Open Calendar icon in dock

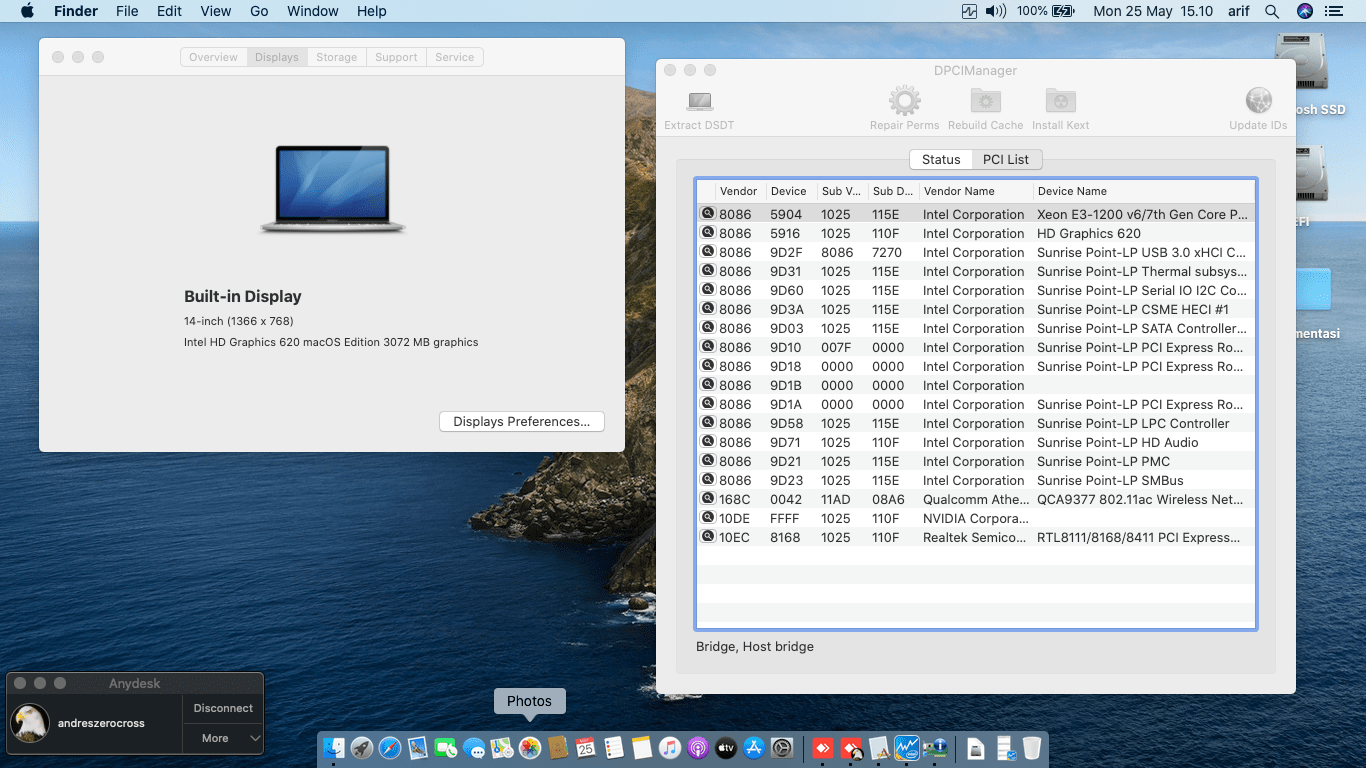point(586,748)
